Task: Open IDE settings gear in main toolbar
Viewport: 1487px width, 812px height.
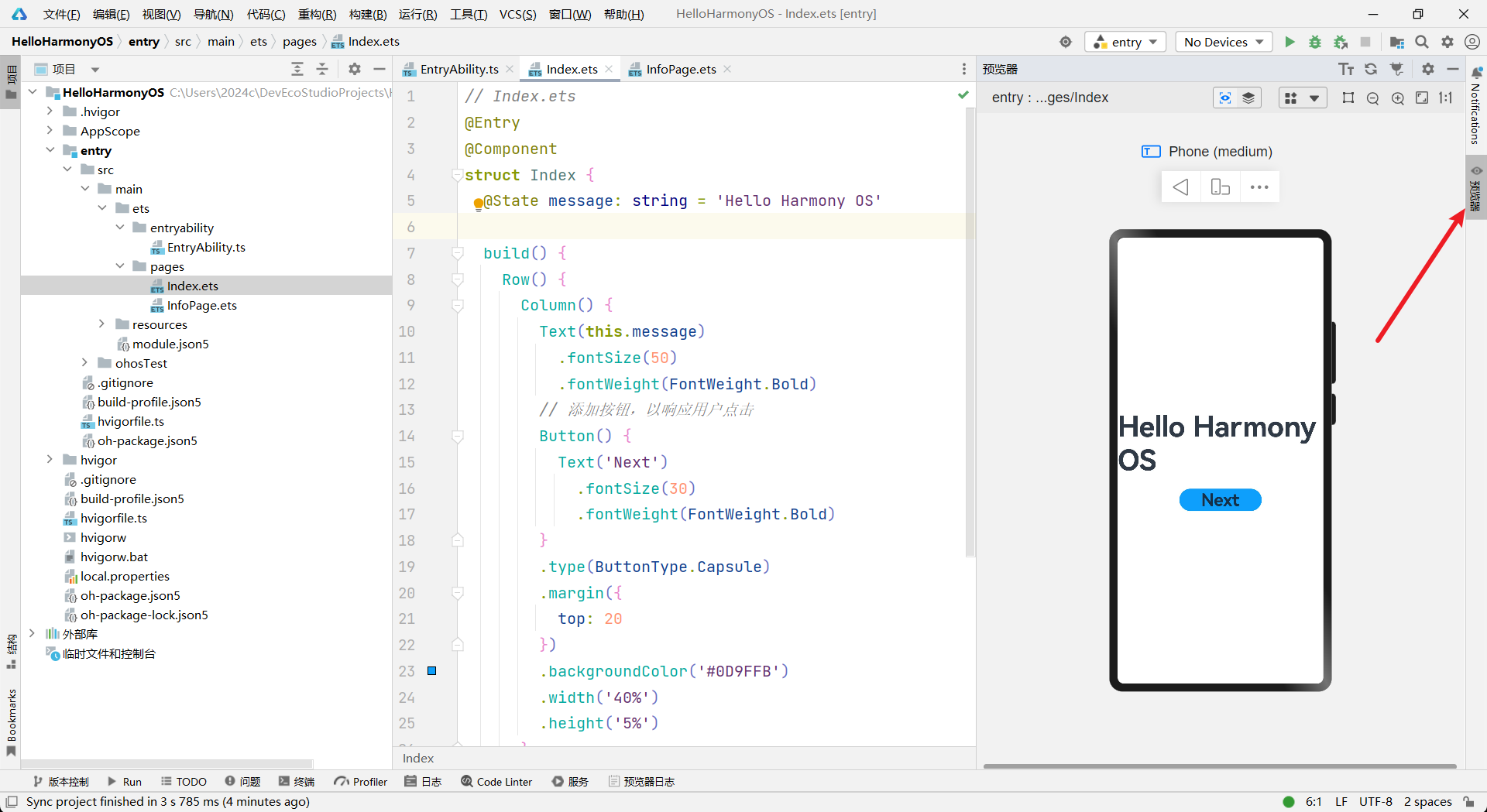Action: coord(1447,42)
